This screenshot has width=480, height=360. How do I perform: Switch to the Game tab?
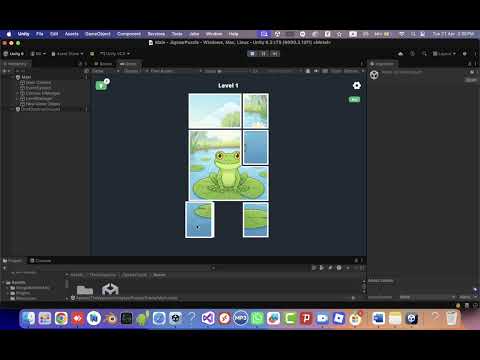[x=129, y=64]
